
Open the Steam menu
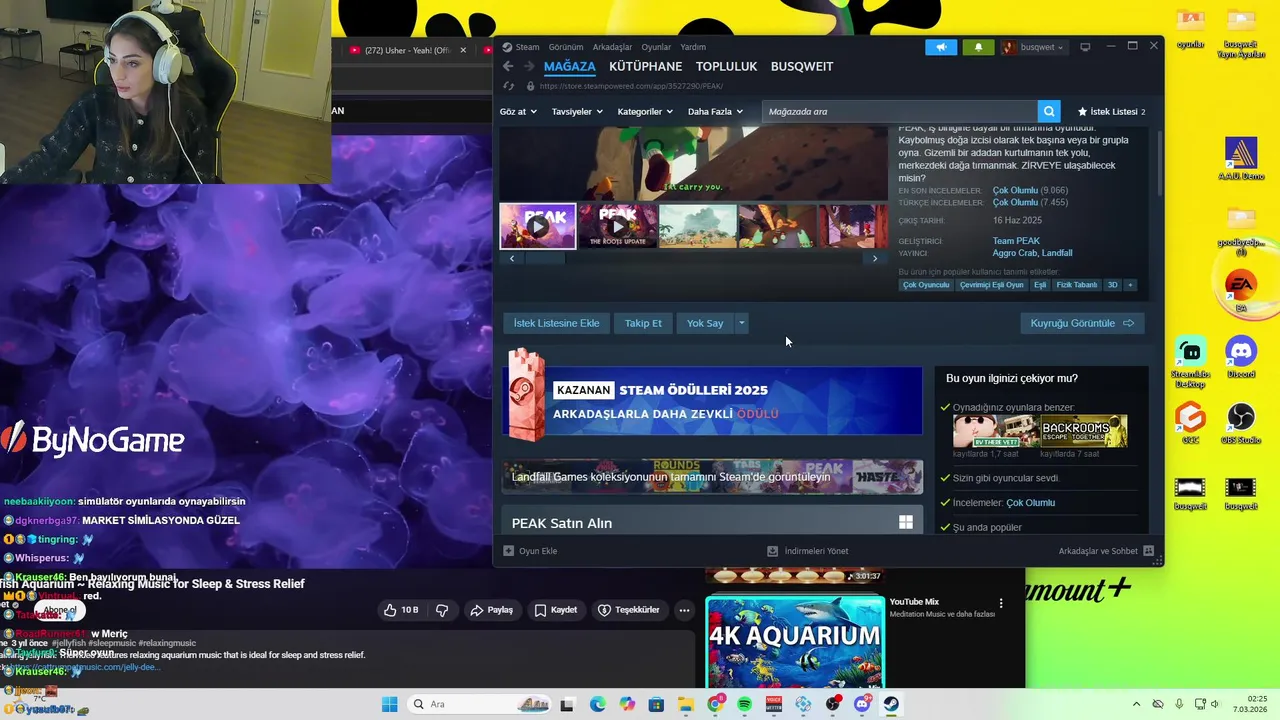[521, 47]
